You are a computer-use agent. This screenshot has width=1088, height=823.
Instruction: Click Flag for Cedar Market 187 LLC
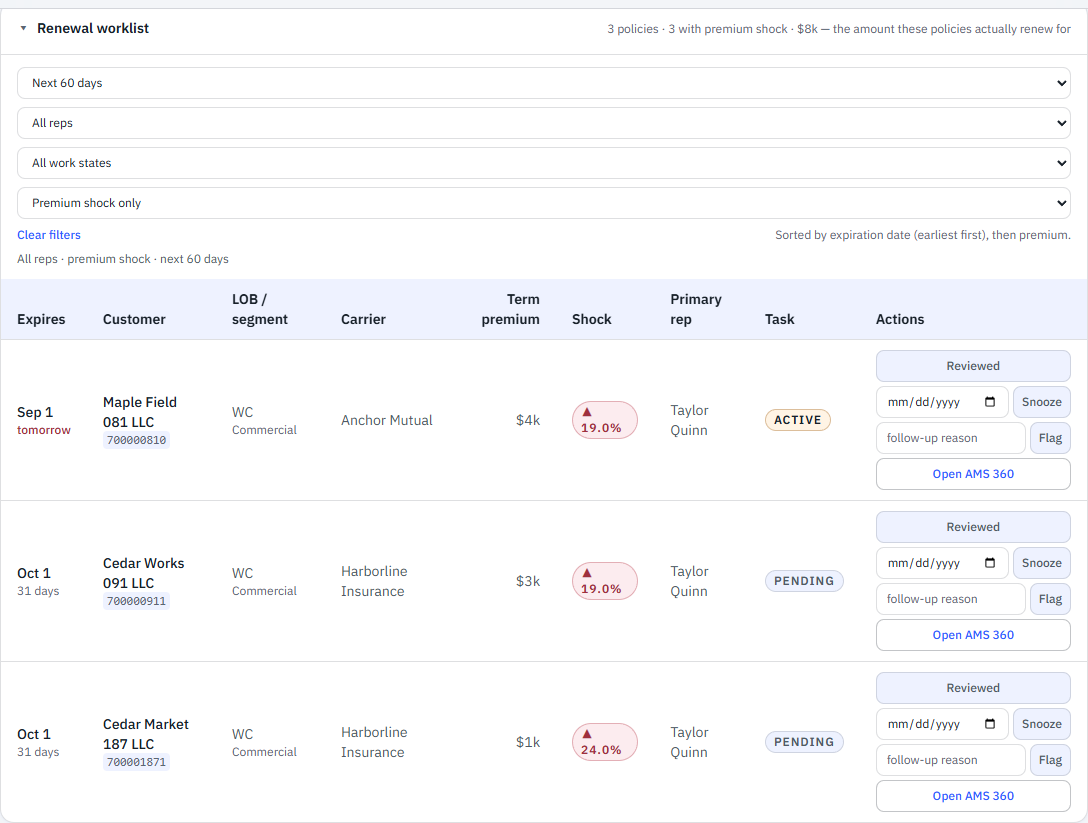tap(1050, 760)
